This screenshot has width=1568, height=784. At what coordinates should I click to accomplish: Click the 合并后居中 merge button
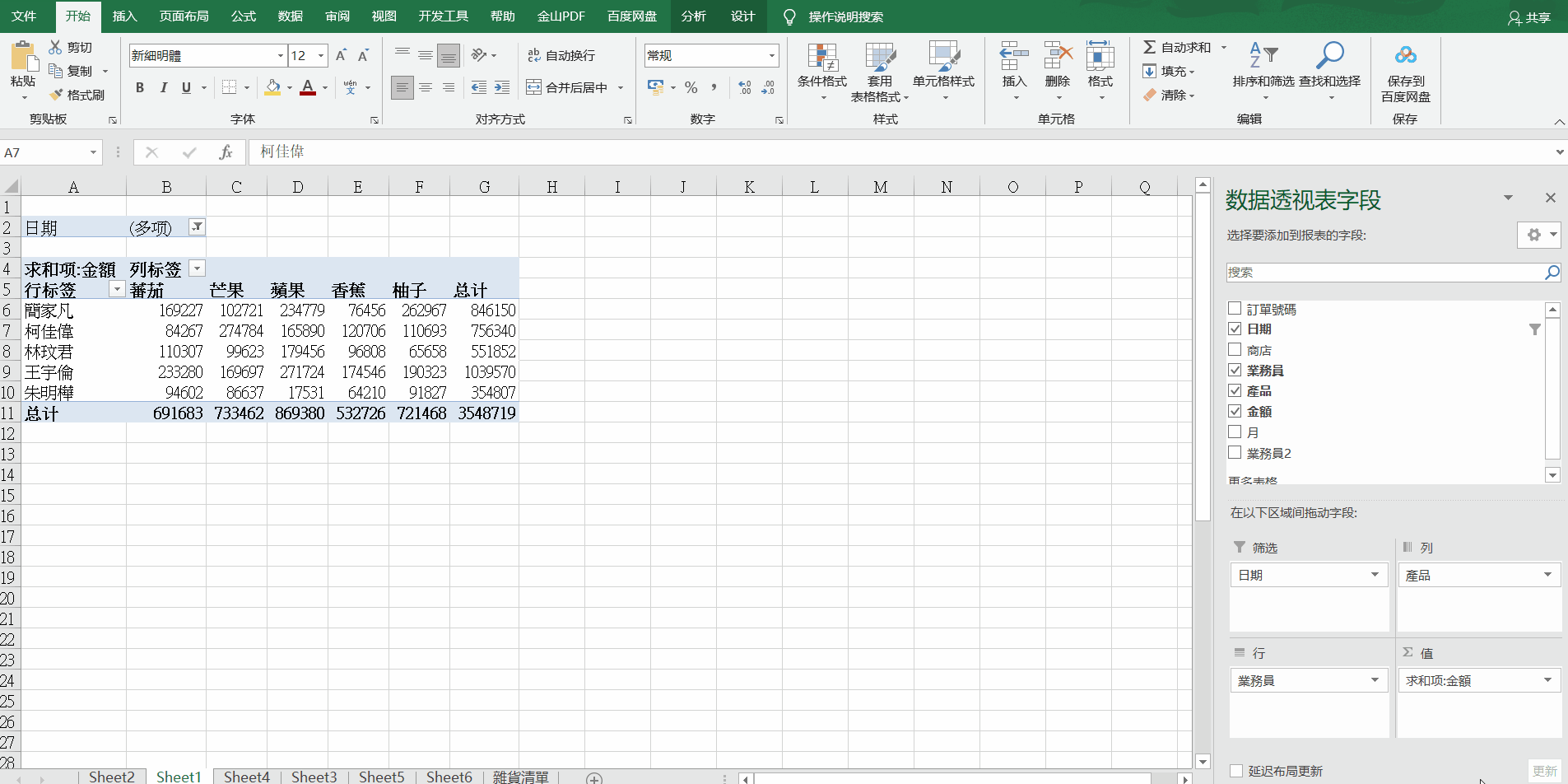pos(568,87)
